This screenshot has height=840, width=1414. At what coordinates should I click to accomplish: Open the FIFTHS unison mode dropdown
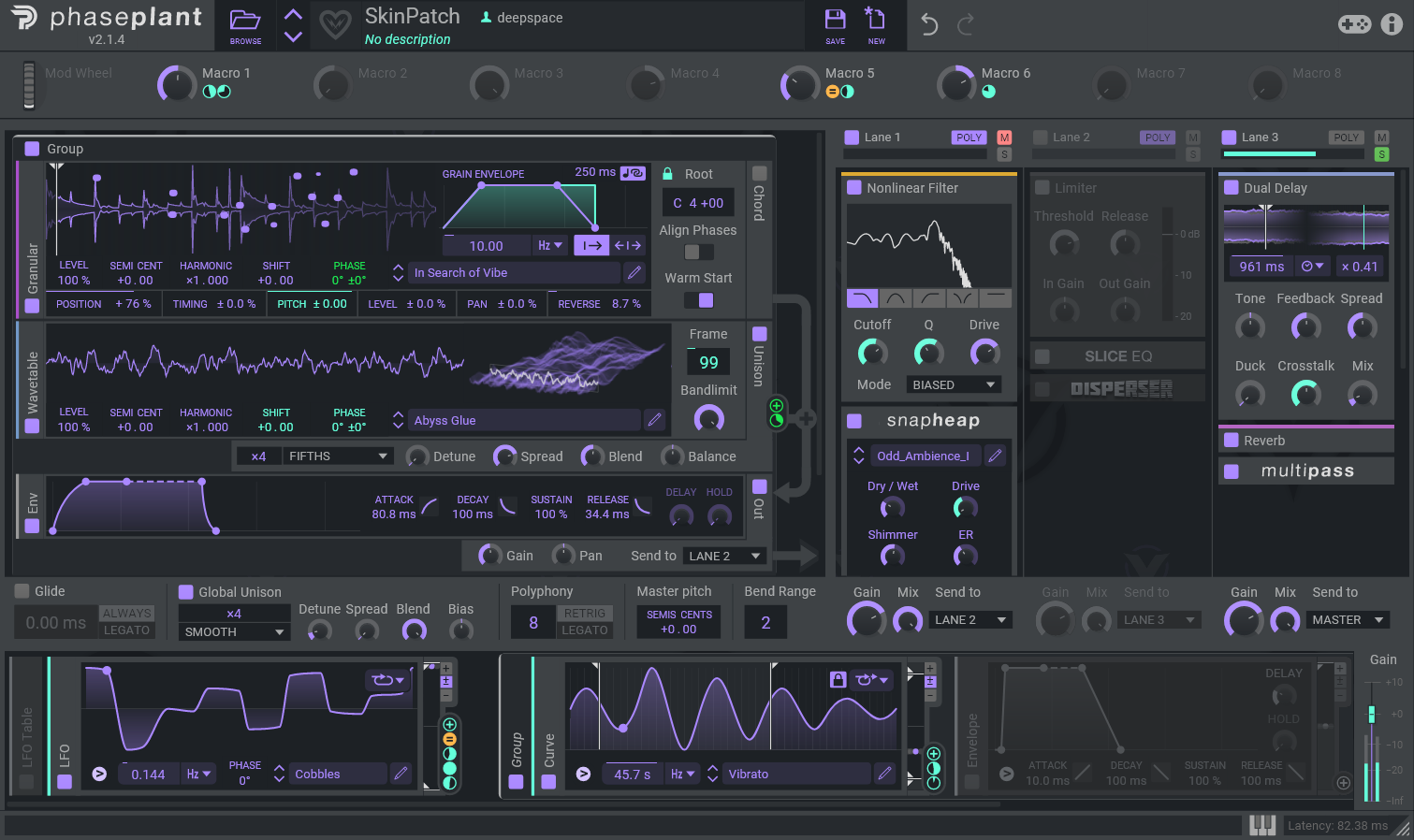point(336,456)
